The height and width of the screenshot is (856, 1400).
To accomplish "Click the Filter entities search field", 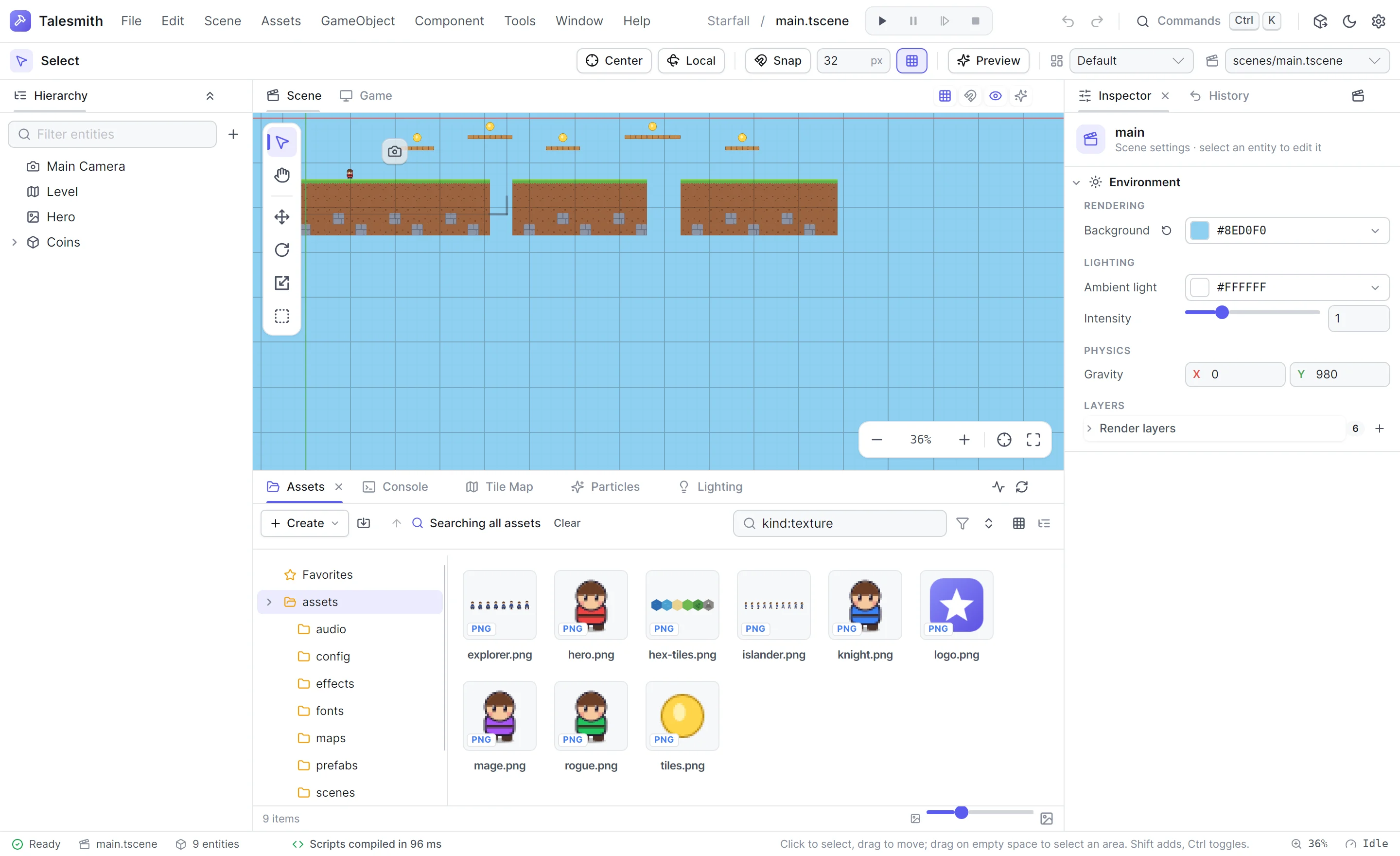I will pyautogui.click(x=112, y=134).
